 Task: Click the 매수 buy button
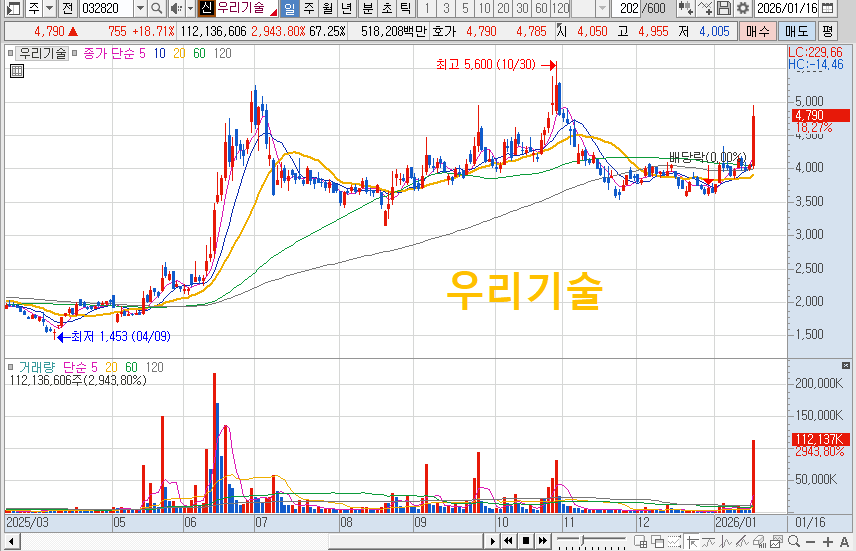tap(758, 31)
